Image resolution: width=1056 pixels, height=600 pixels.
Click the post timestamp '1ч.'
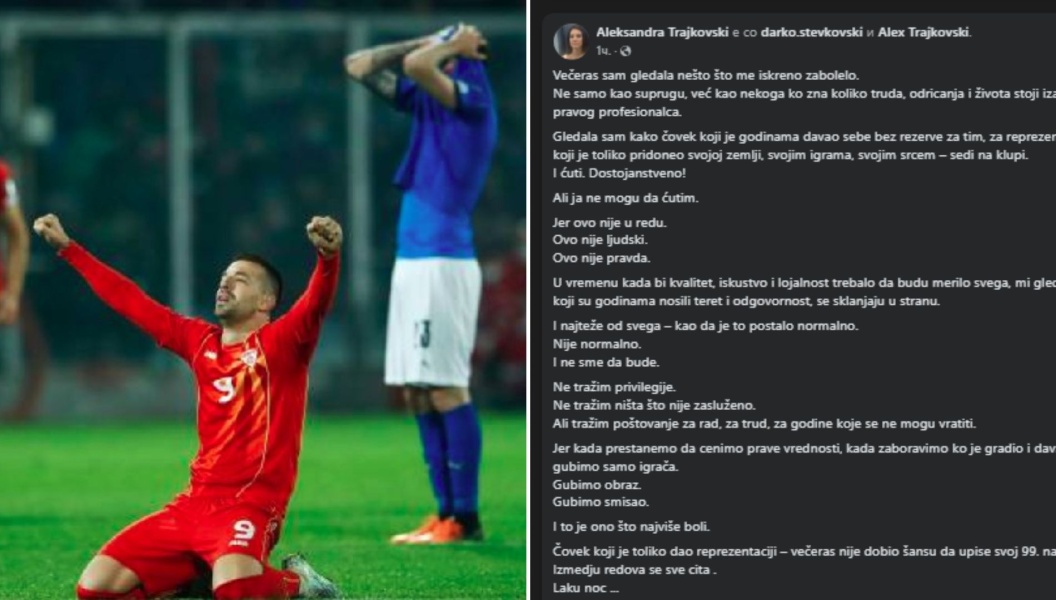(x=603, y=51)
